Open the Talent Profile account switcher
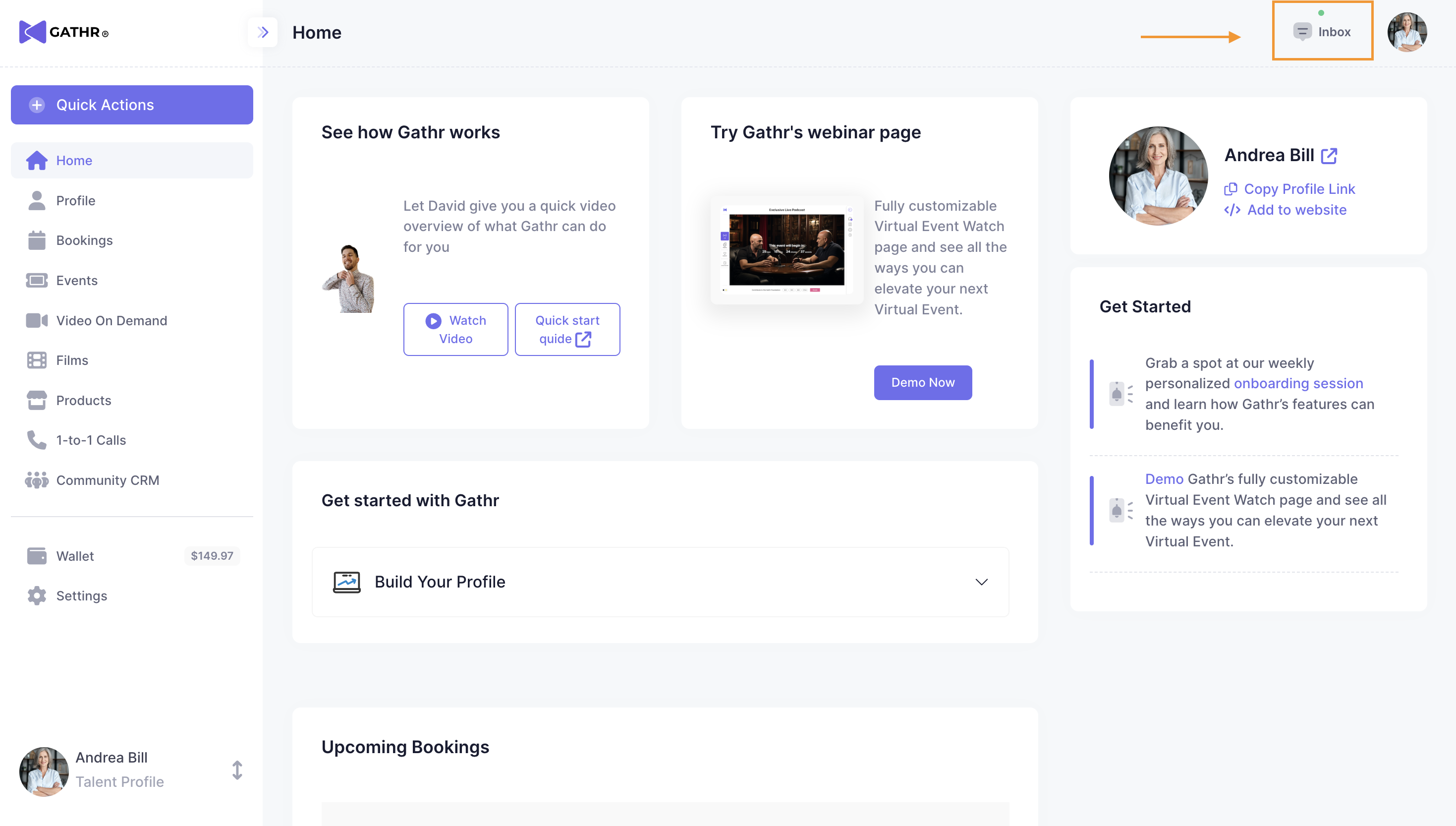 pos(237,770)
